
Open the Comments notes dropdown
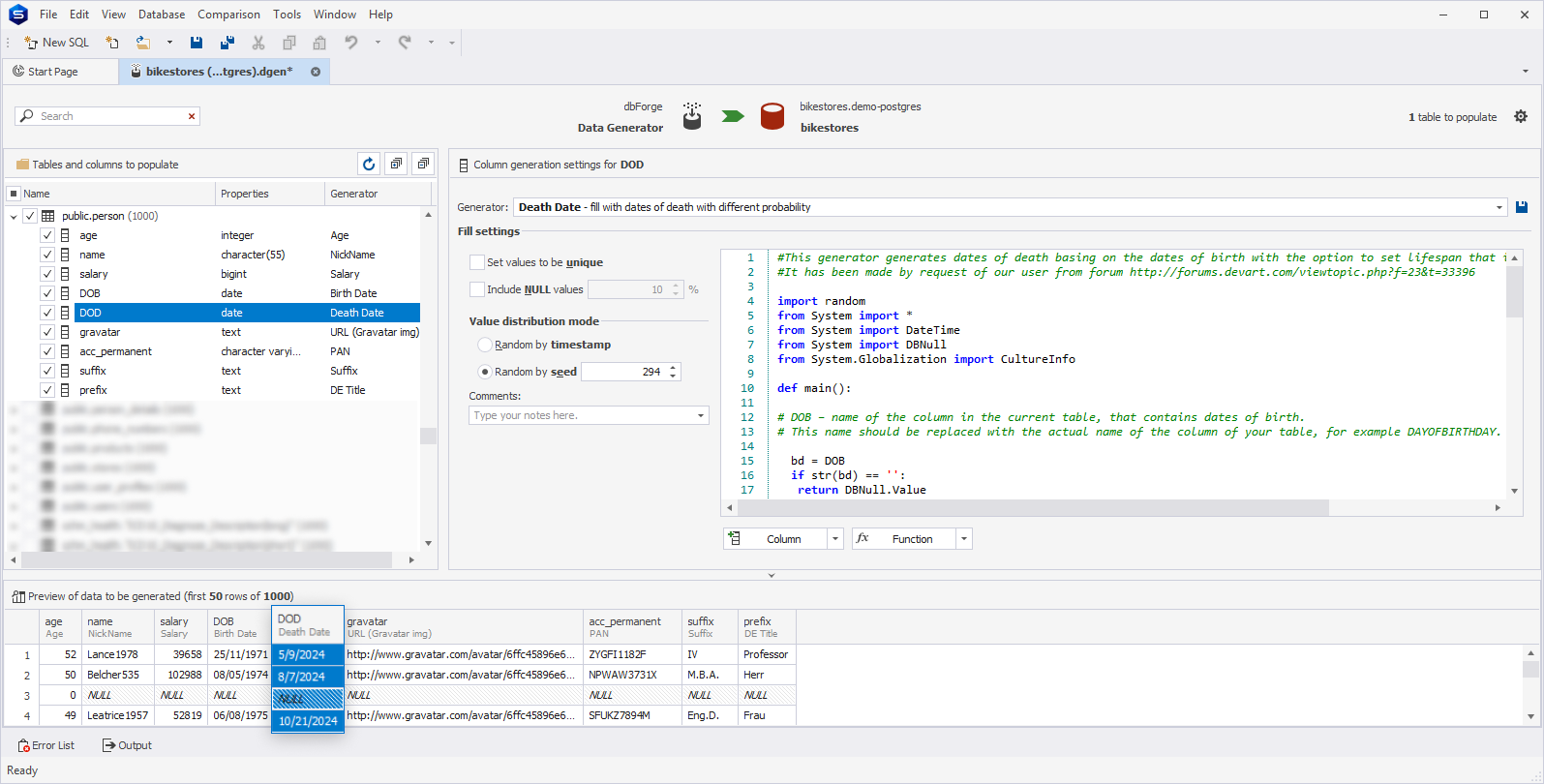coord(701,415)
